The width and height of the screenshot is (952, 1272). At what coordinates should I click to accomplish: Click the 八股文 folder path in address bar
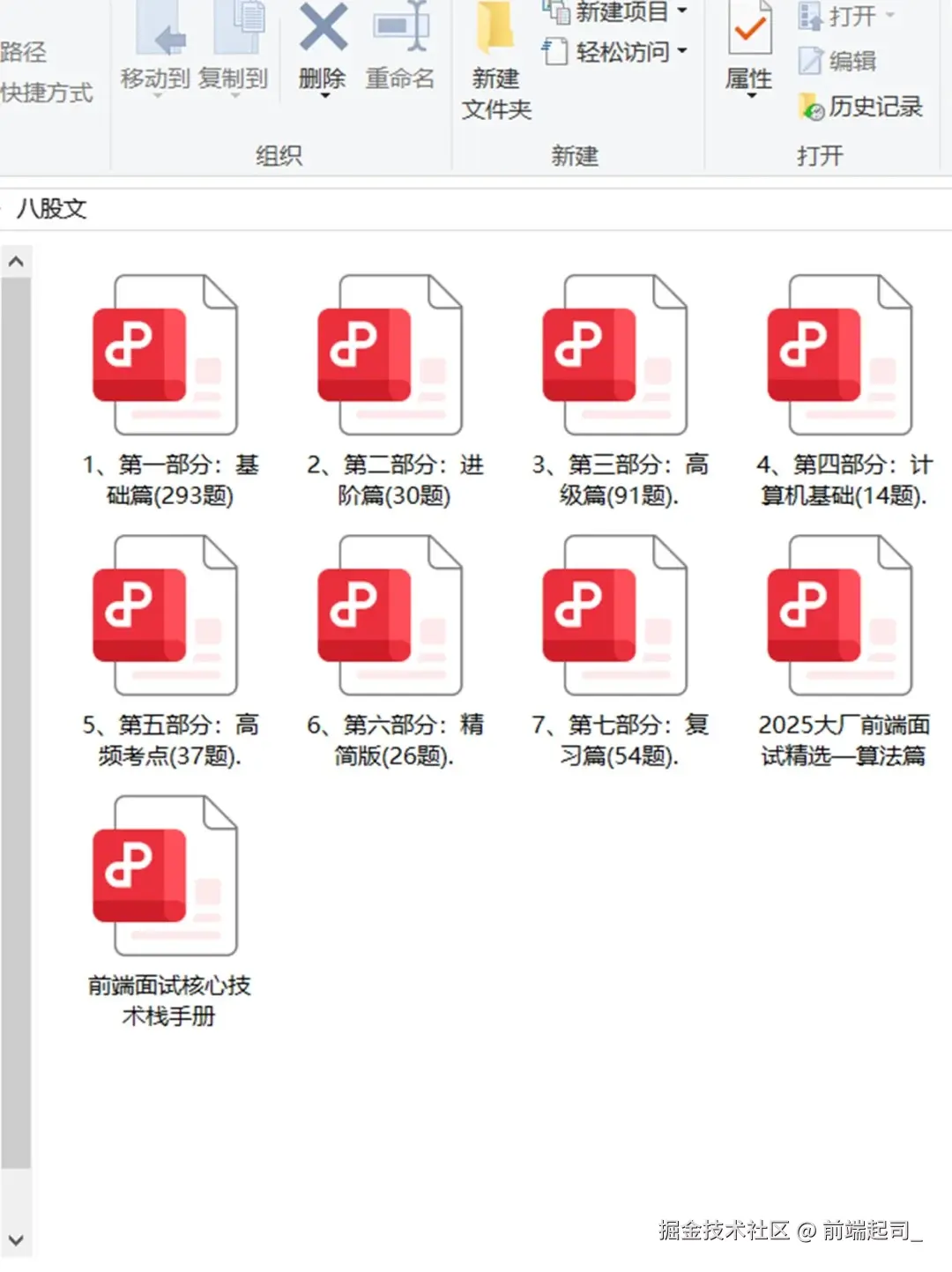coord(51,209)
